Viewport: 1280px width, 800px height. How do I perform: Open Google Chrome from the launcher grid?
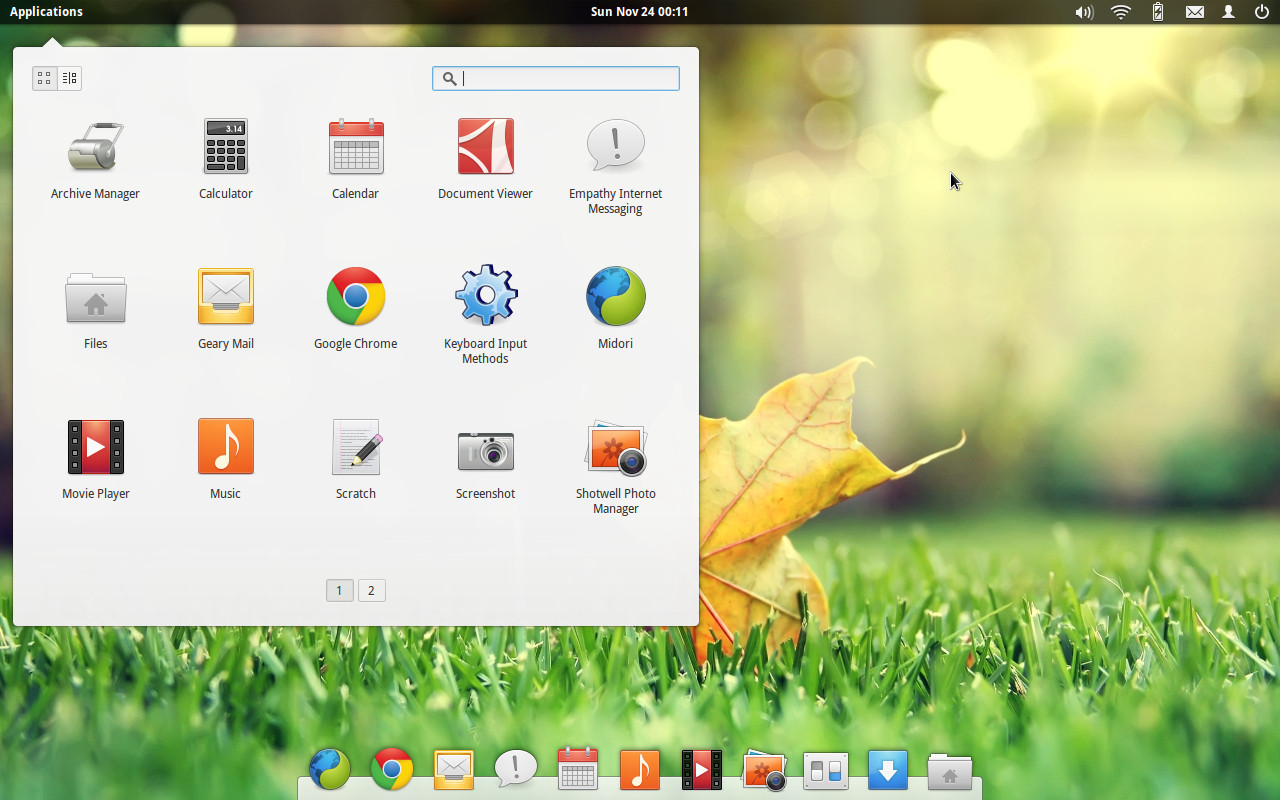click(356, 296)
